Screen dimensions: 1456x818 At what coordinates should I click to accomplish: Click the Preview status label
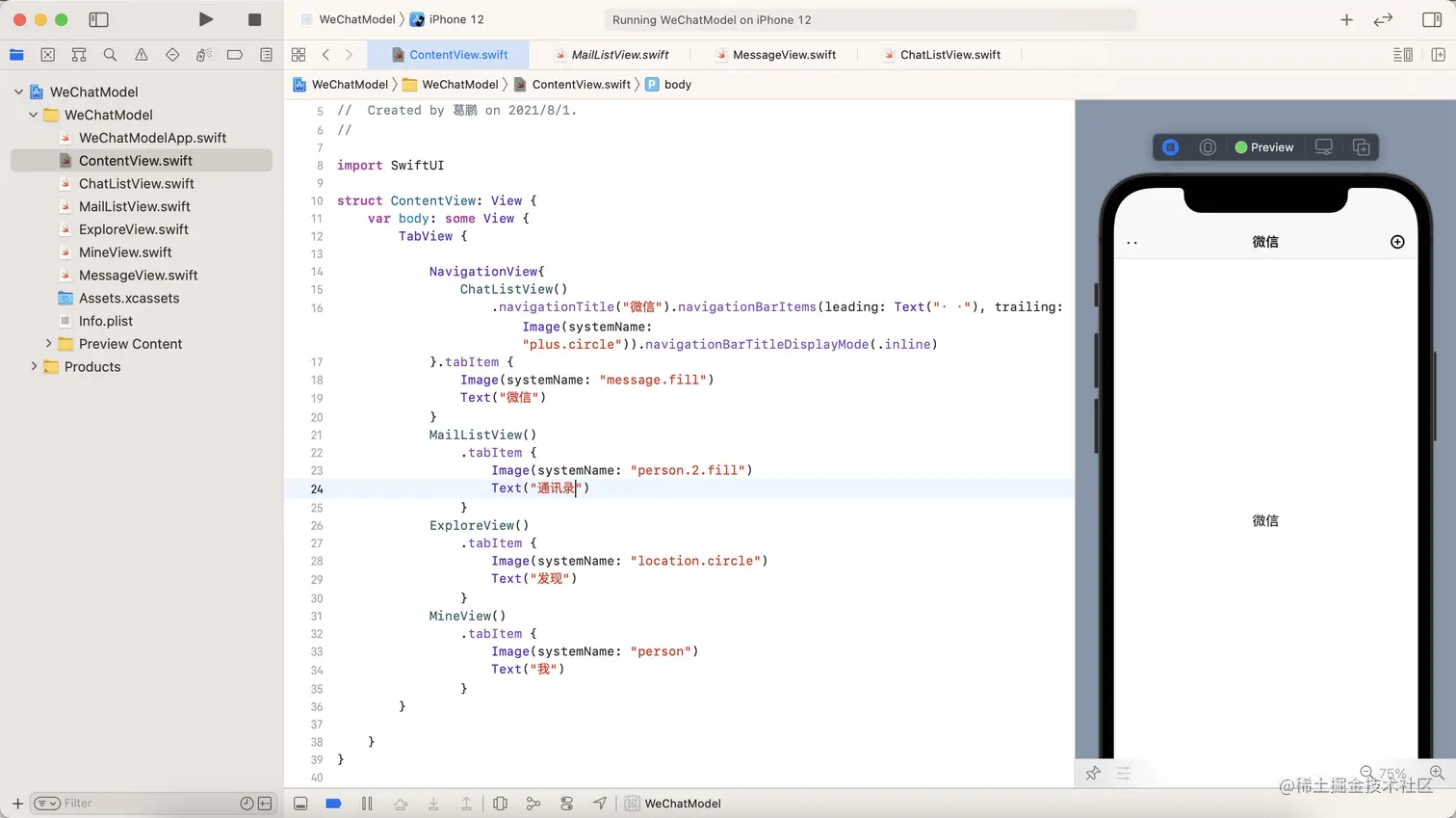click(1264, 147)
